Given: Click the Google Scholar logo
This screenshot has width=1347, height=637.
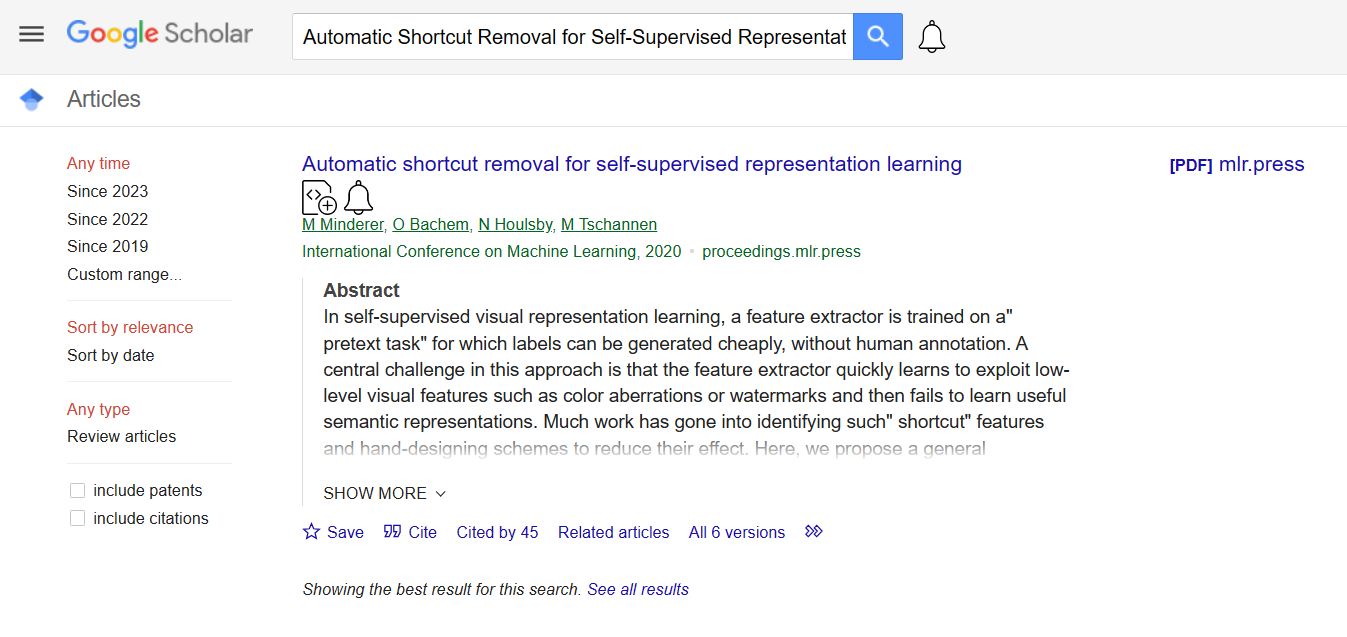Looking at the screenshot, I should click(x=159, y=33).
